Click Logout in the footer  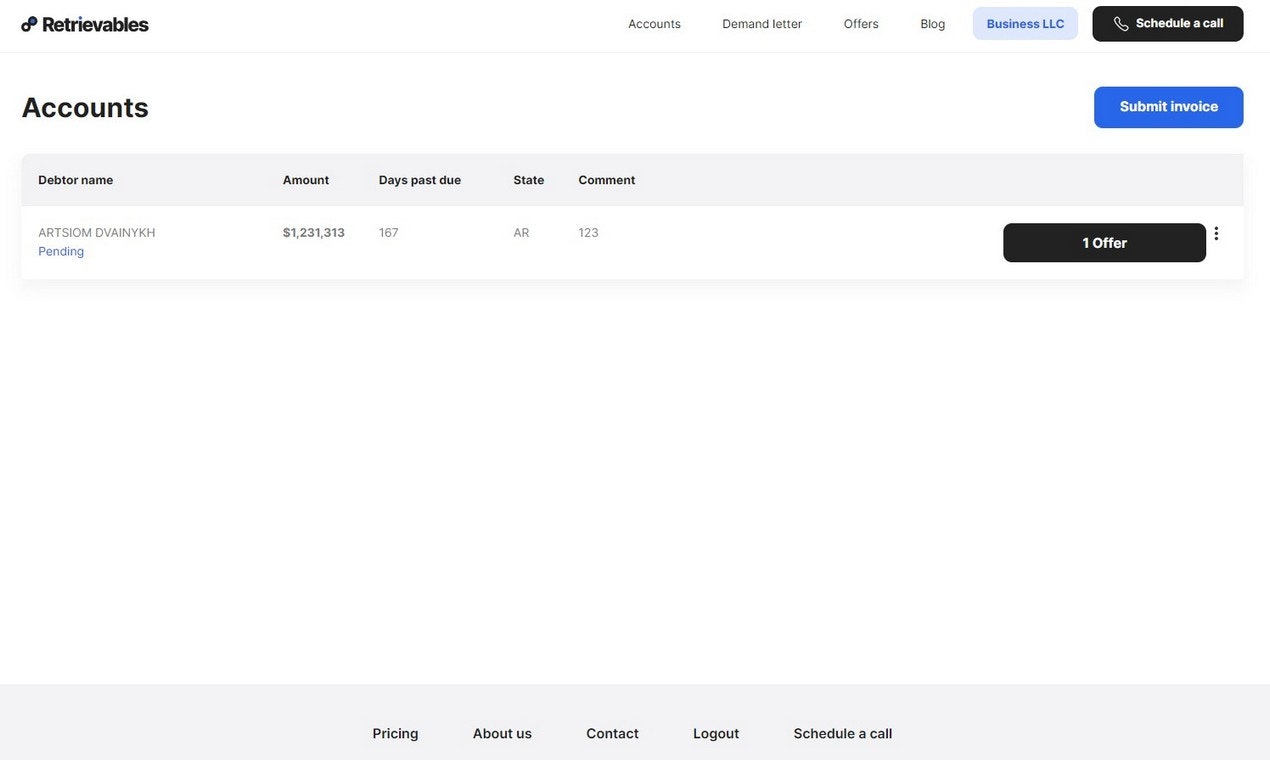716,733
